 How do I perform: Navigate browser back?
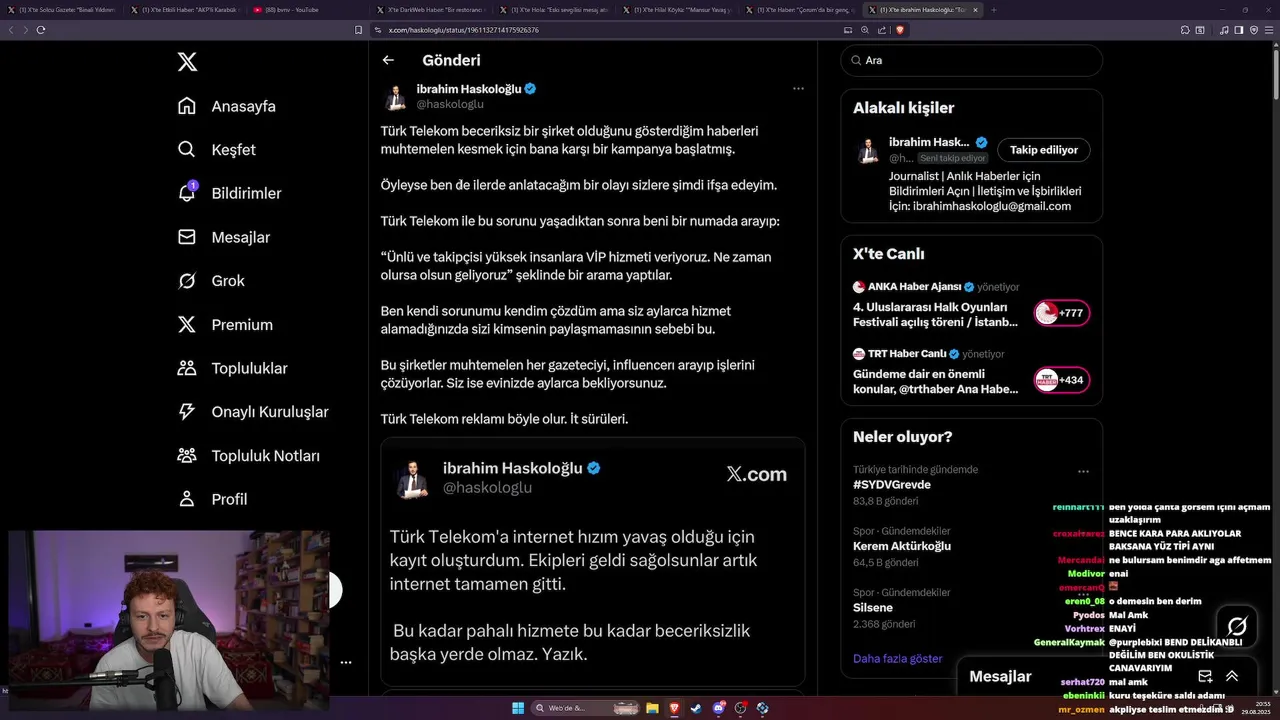coord(12,30)
